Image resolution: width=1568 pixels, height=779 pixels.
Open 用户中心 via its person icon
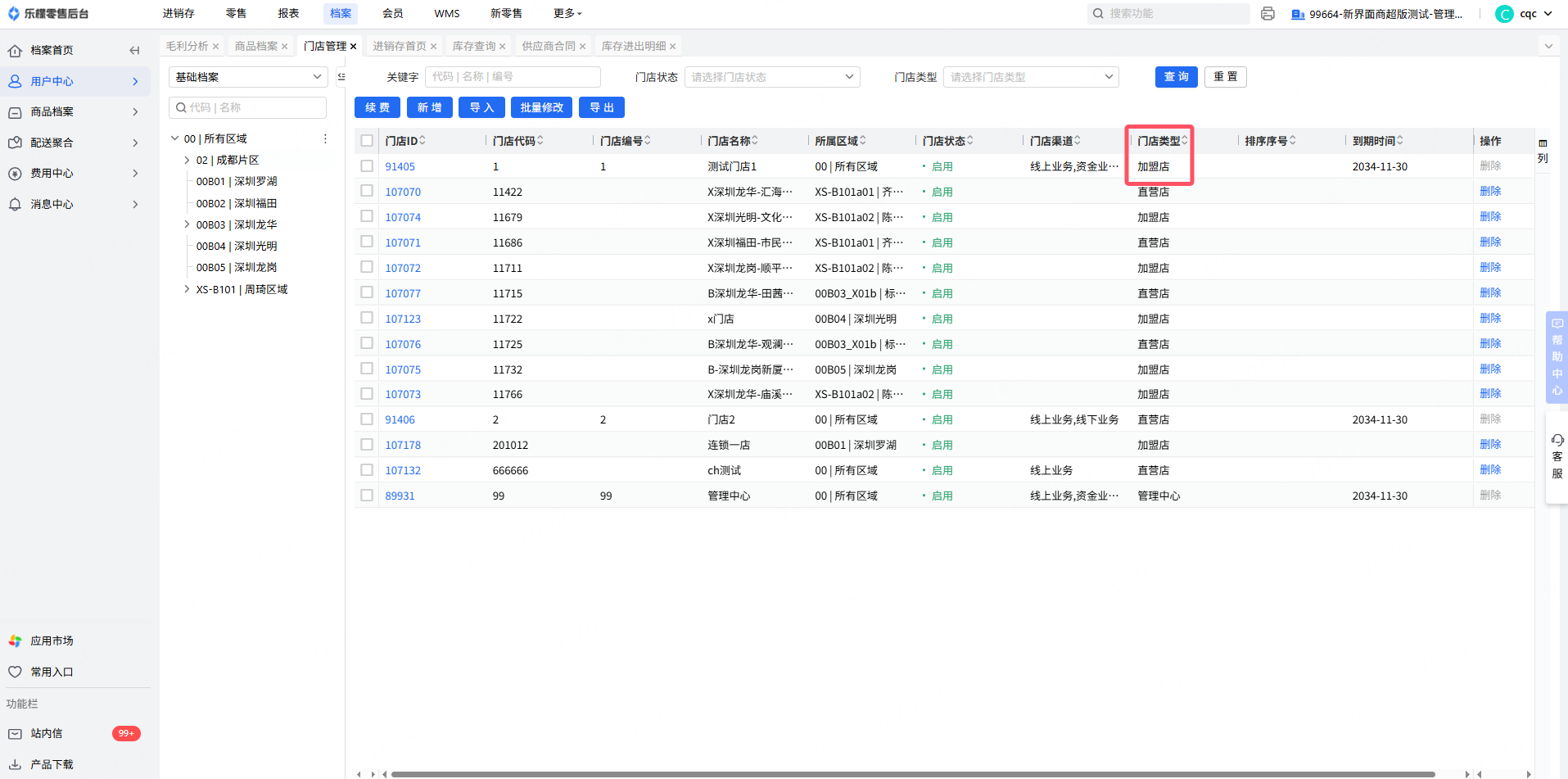(15, 81)
